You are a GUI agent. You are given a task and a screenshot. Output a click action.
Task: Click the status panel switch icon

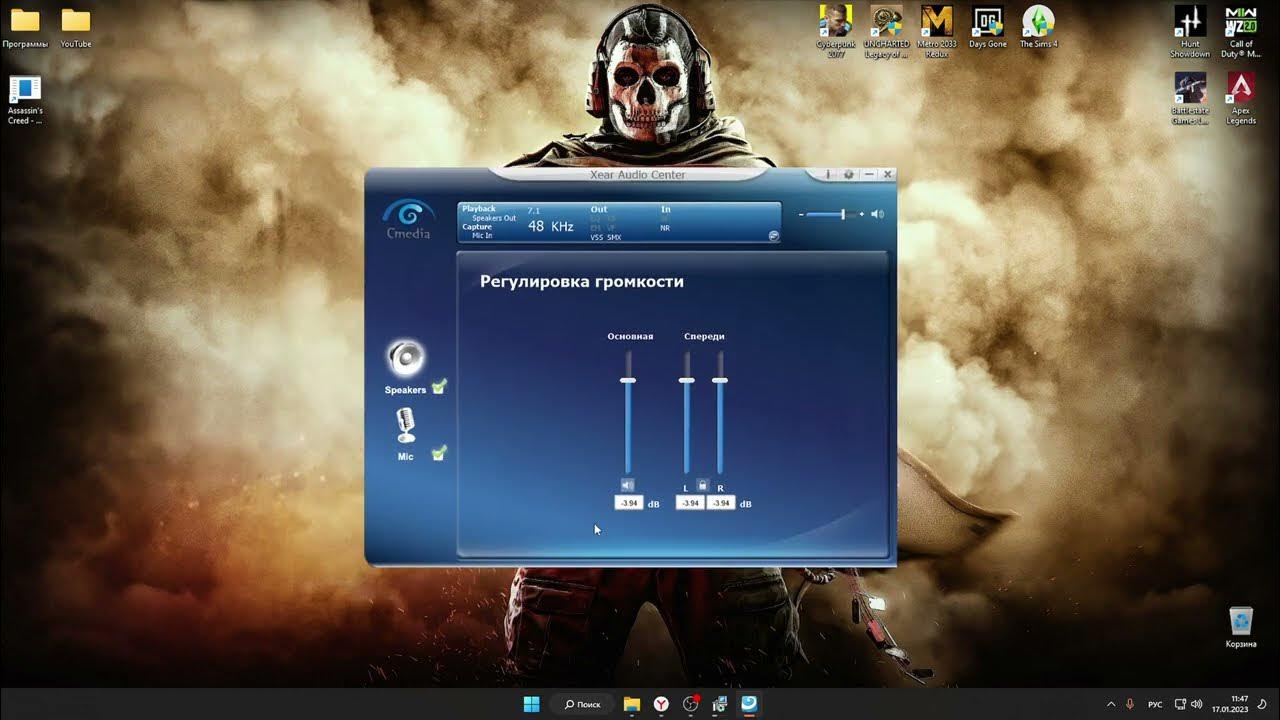773,236
